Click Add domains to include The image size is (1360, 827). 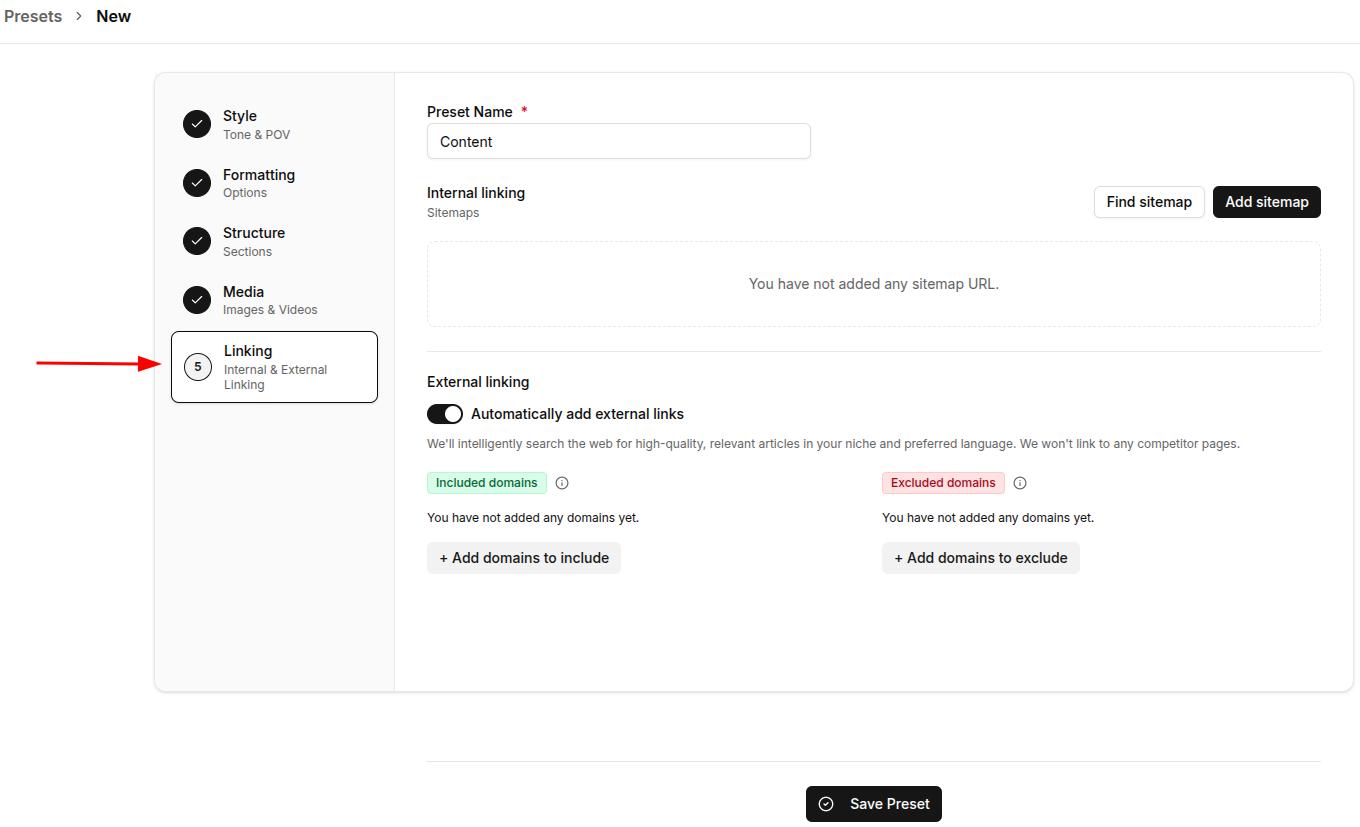pyautogui.click(x=523, y=557)
